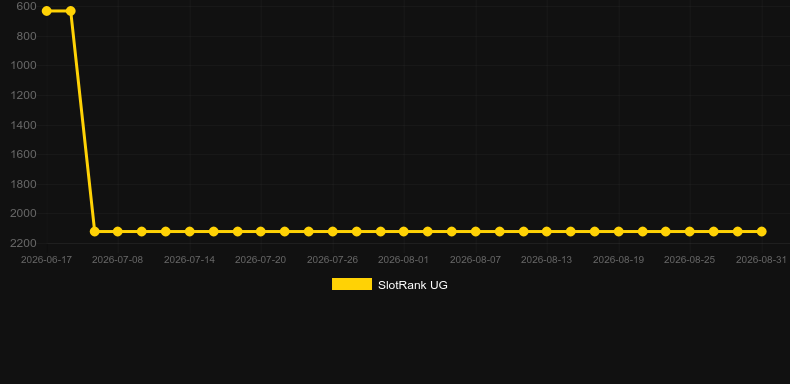Screen dimensions: 790x384
Task: Click the 2026-07-14 x-axis date label
Action: (189, 260)
